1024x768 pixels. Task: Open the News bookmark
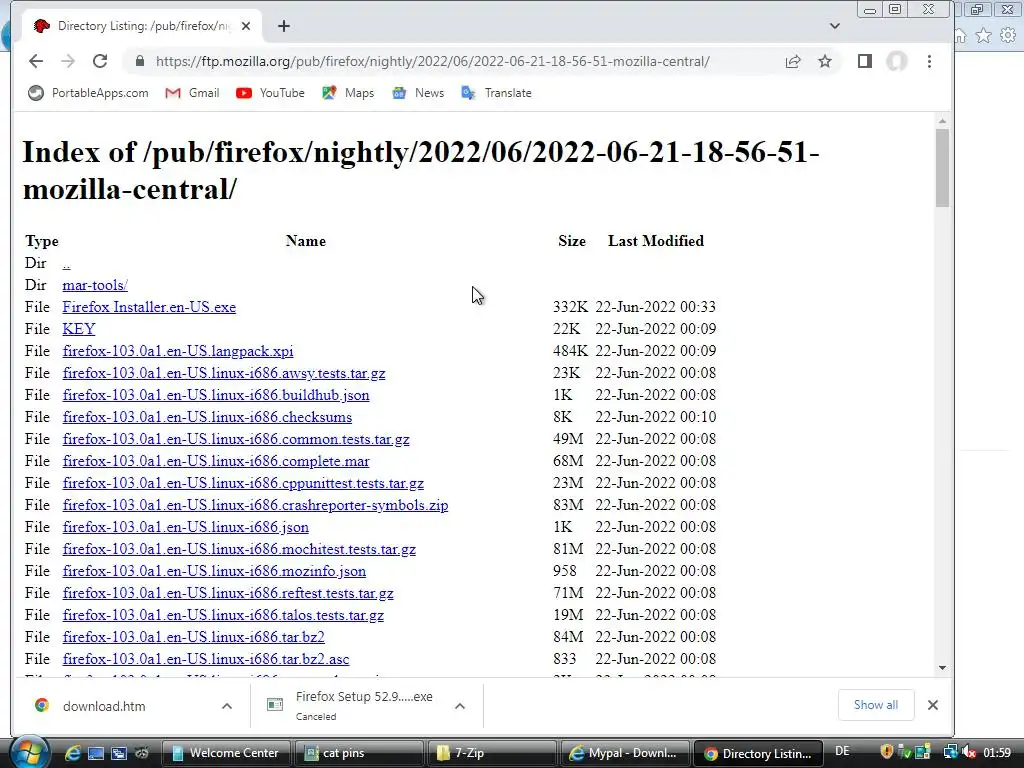[x=418, y=93]
